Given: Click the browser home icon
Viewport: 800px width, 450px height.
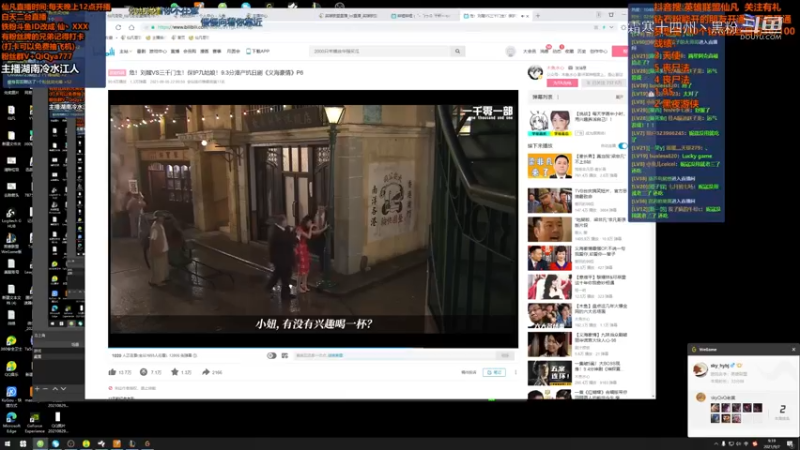Looking at the screenshot, I should pos(132,27).
